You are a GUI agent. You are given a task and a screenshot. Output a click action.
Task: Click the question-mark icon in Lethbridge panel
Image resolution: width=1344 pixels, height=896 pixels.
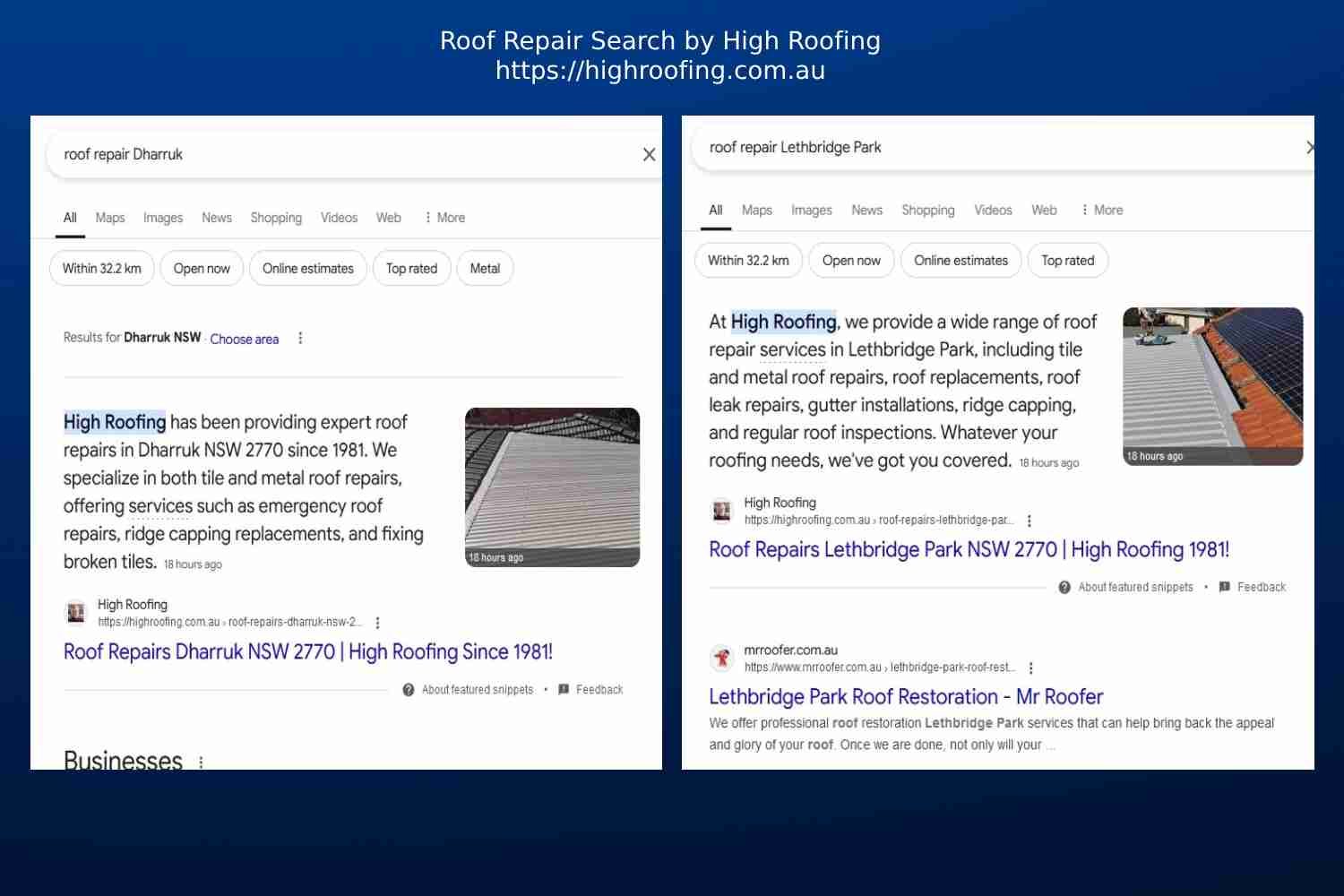[1064, 588]
